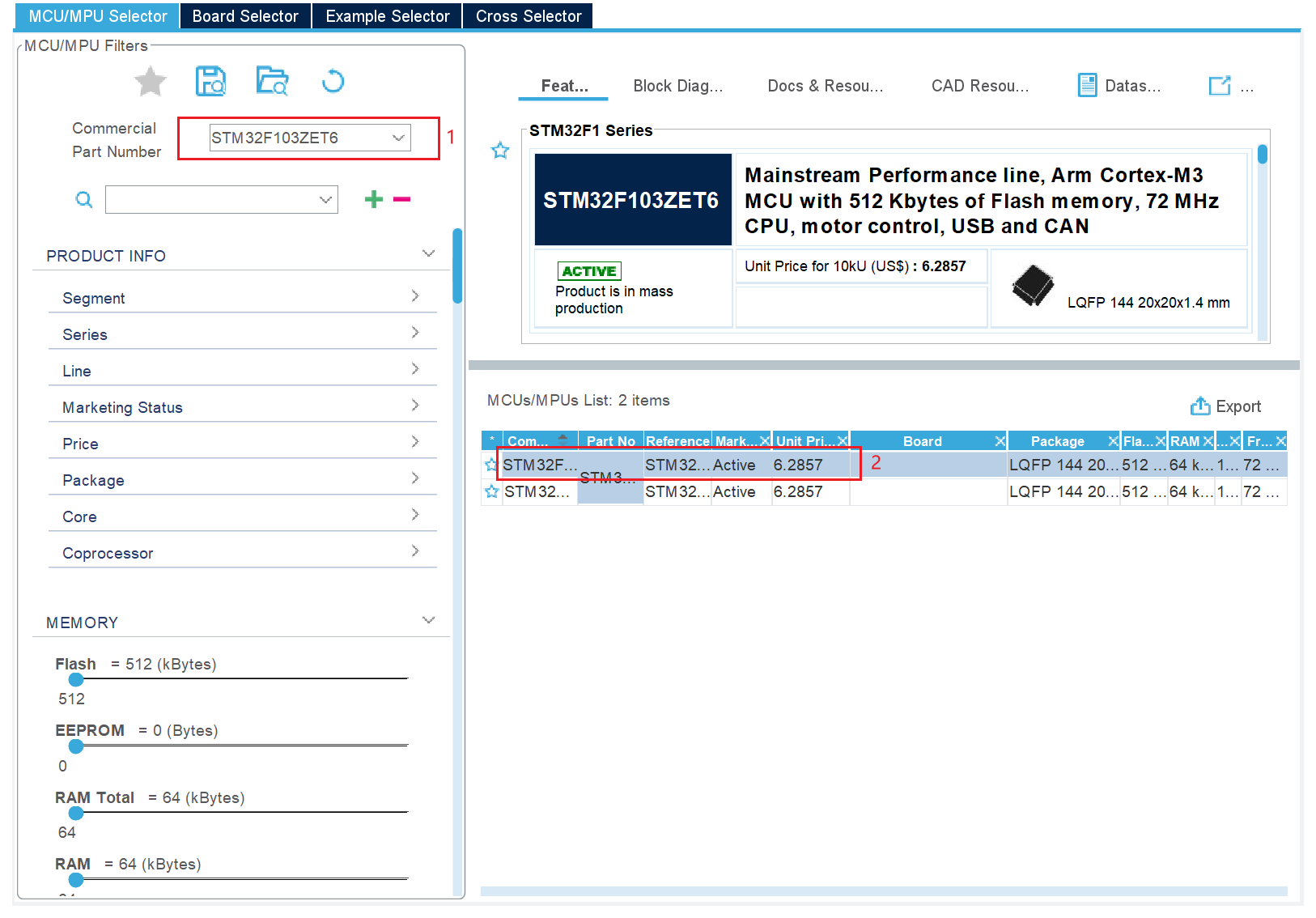The height and width of the screenshot is (918, 1316).
Task: Switch to the Board Selector tab
Action: (245, 16)
